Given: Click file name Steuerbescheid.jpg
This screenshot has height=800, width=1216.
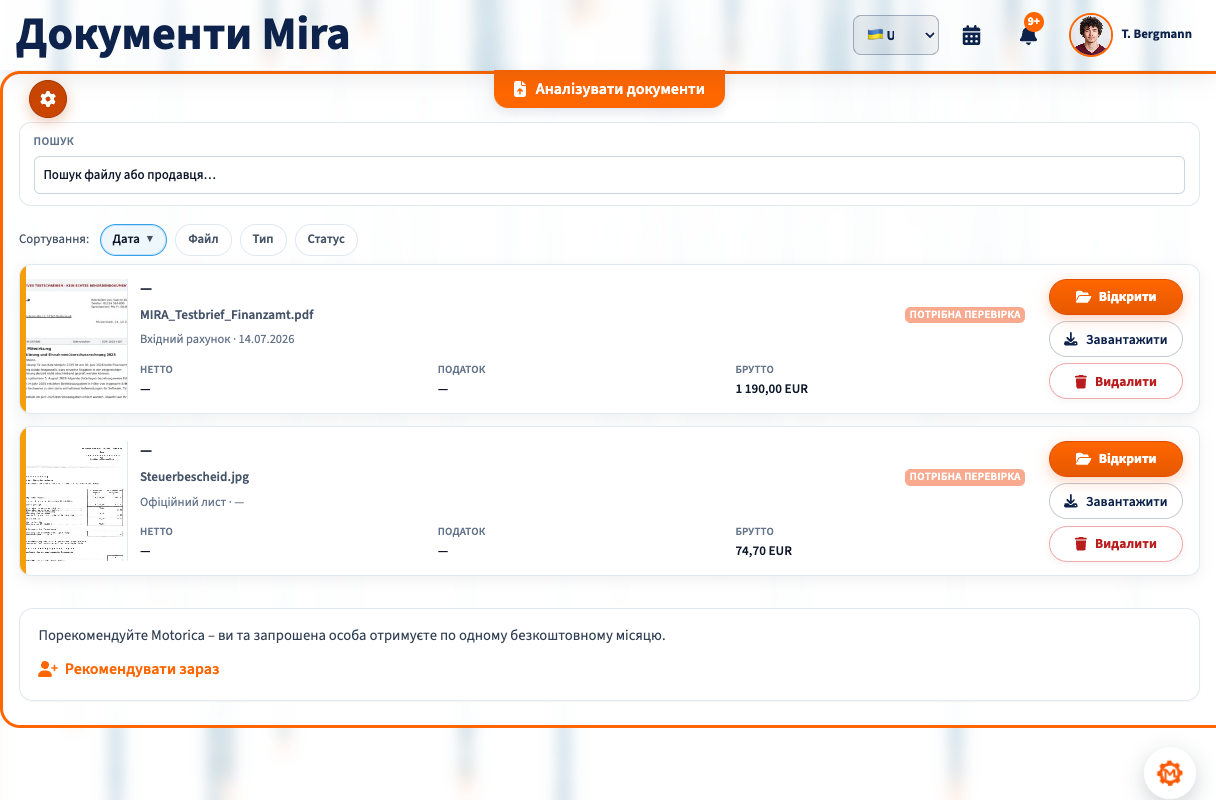Looking at the screenshot, I should click(195, 477).
